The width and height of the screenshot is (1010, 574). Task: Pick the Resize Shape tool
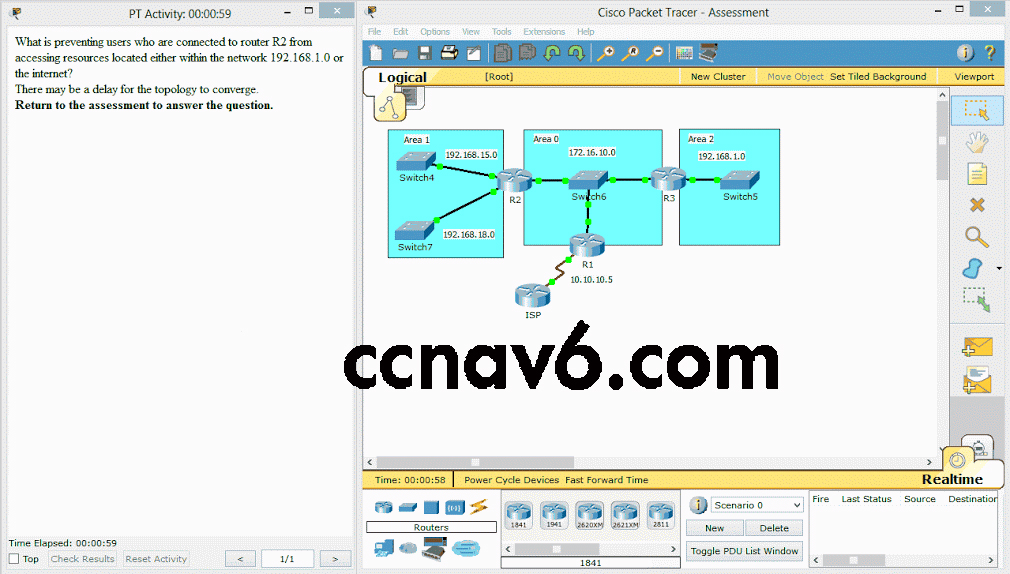977,300
